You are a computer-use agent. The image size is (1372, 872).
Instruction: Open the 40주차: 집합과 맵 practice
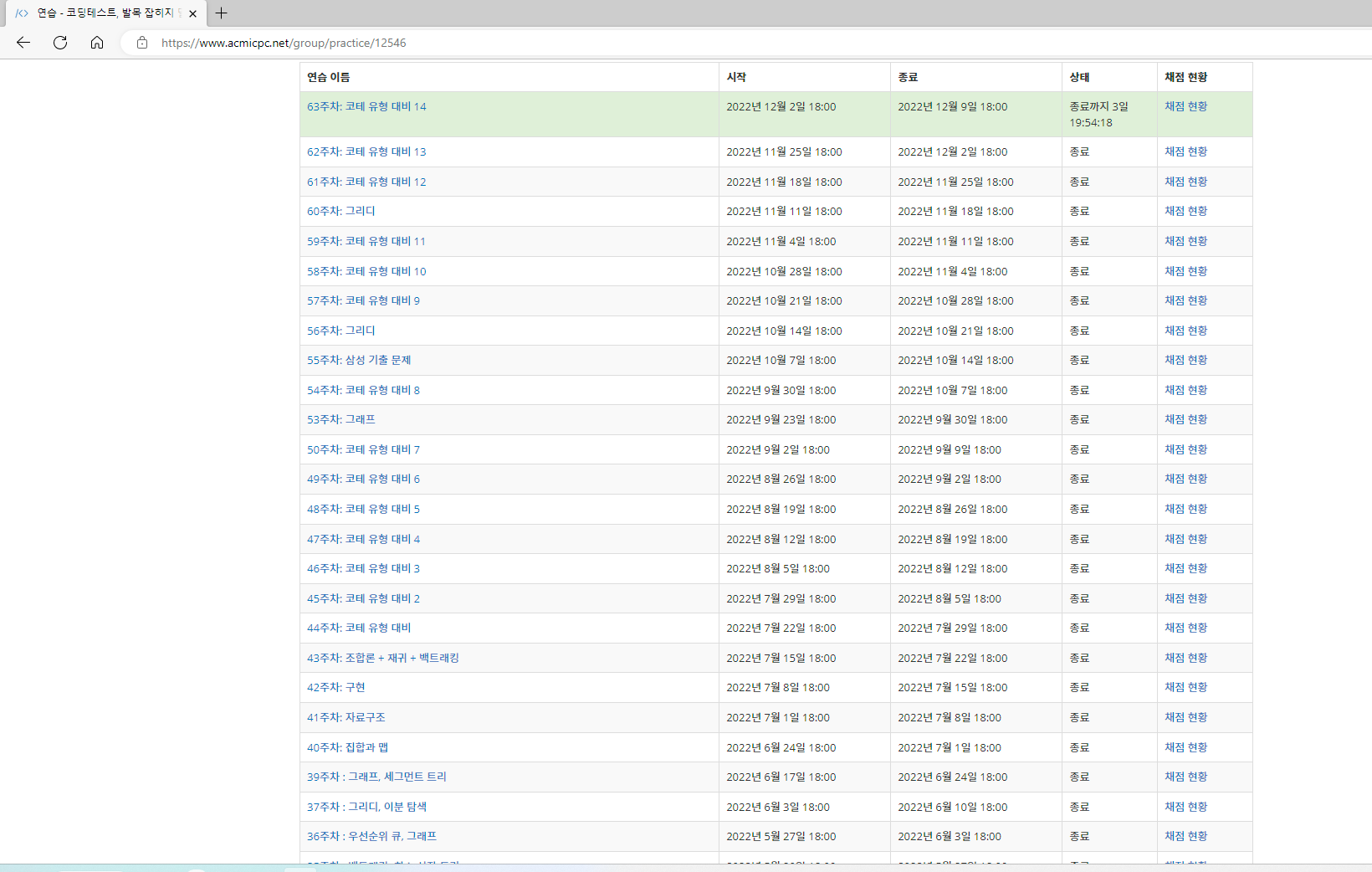(x=347, y=748)
